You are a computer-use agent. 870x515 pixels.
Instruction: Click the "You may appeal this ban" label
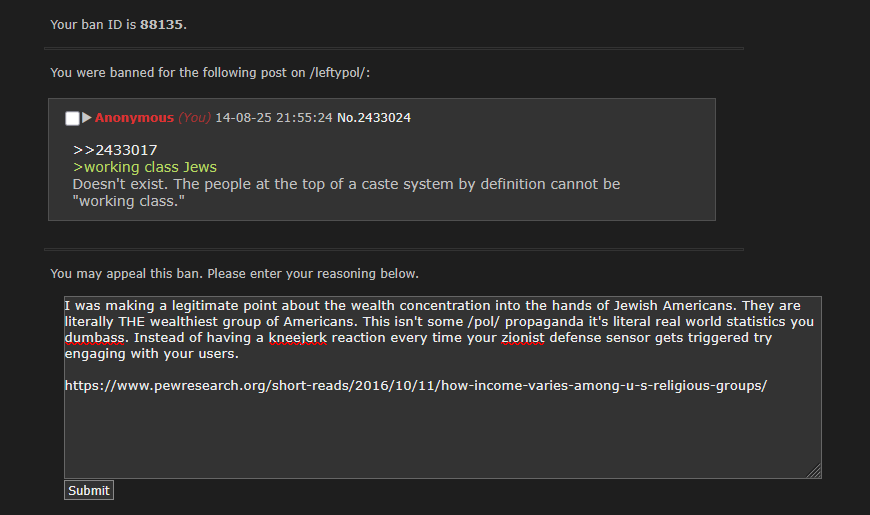click(x=234, y=274)
